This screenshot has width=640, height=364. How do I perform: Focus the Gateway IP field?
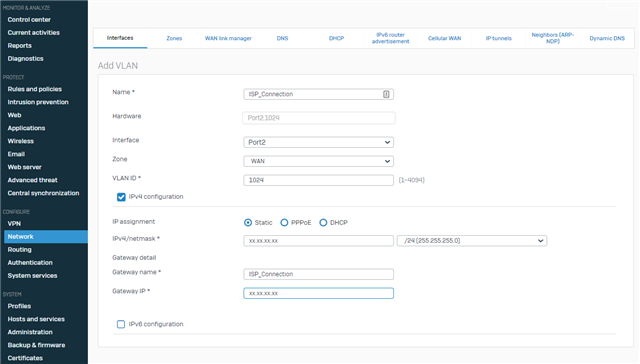[x=318, y=293]
